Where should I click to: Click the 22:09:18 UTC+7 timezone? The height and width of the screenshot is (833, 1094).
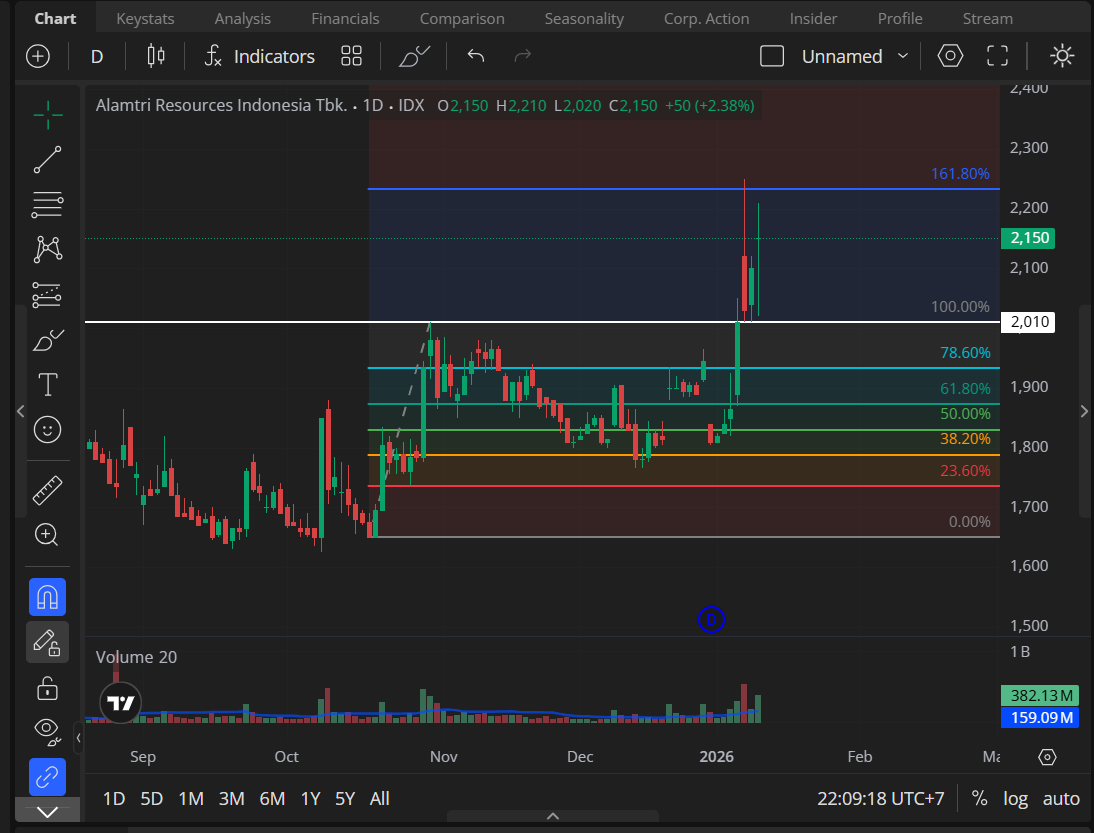coord(881,799)
